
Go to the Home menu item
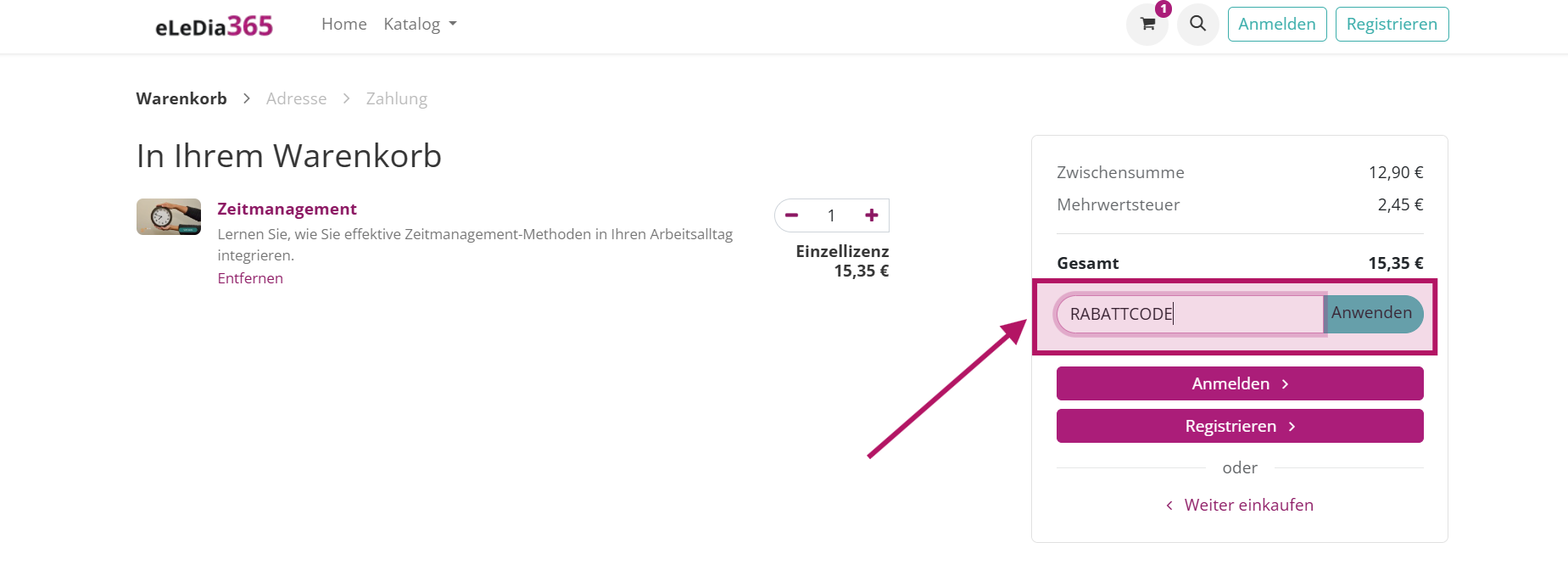coord(343,24)
